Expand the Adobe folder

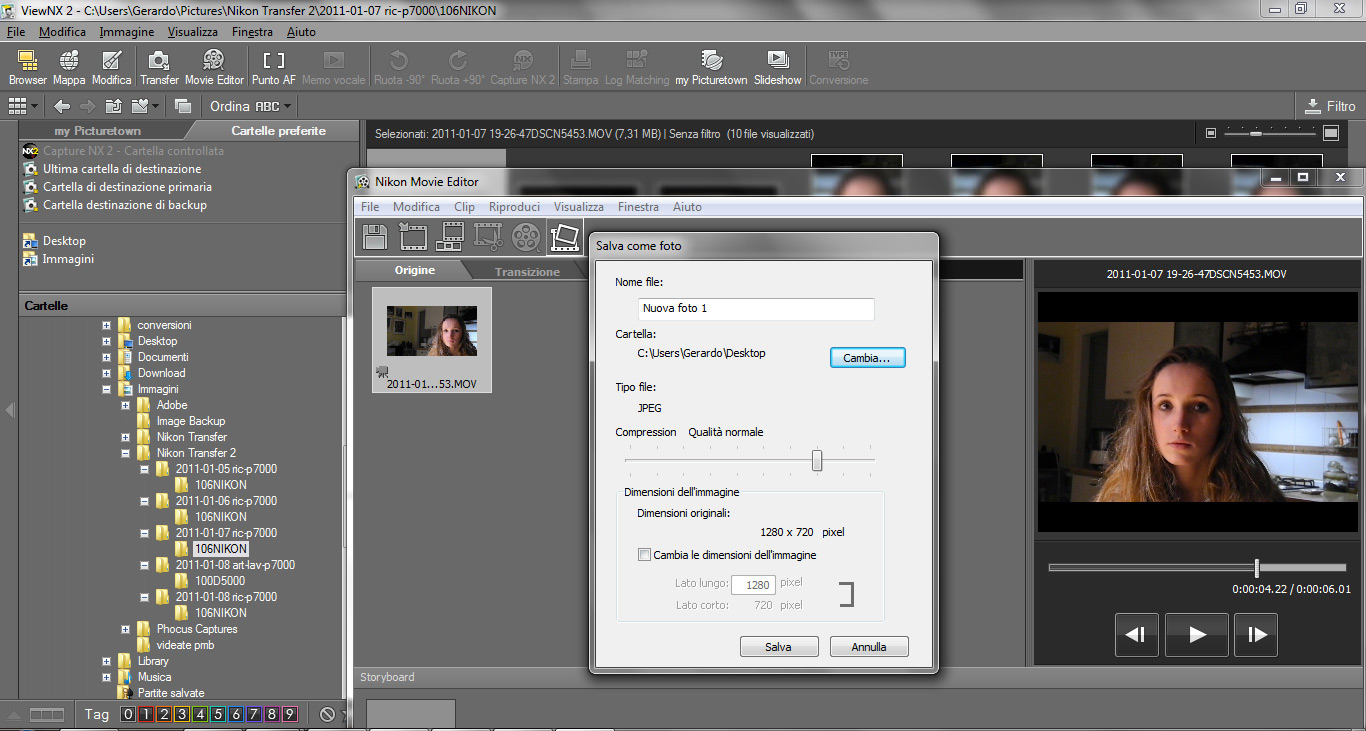coord(126,405)
